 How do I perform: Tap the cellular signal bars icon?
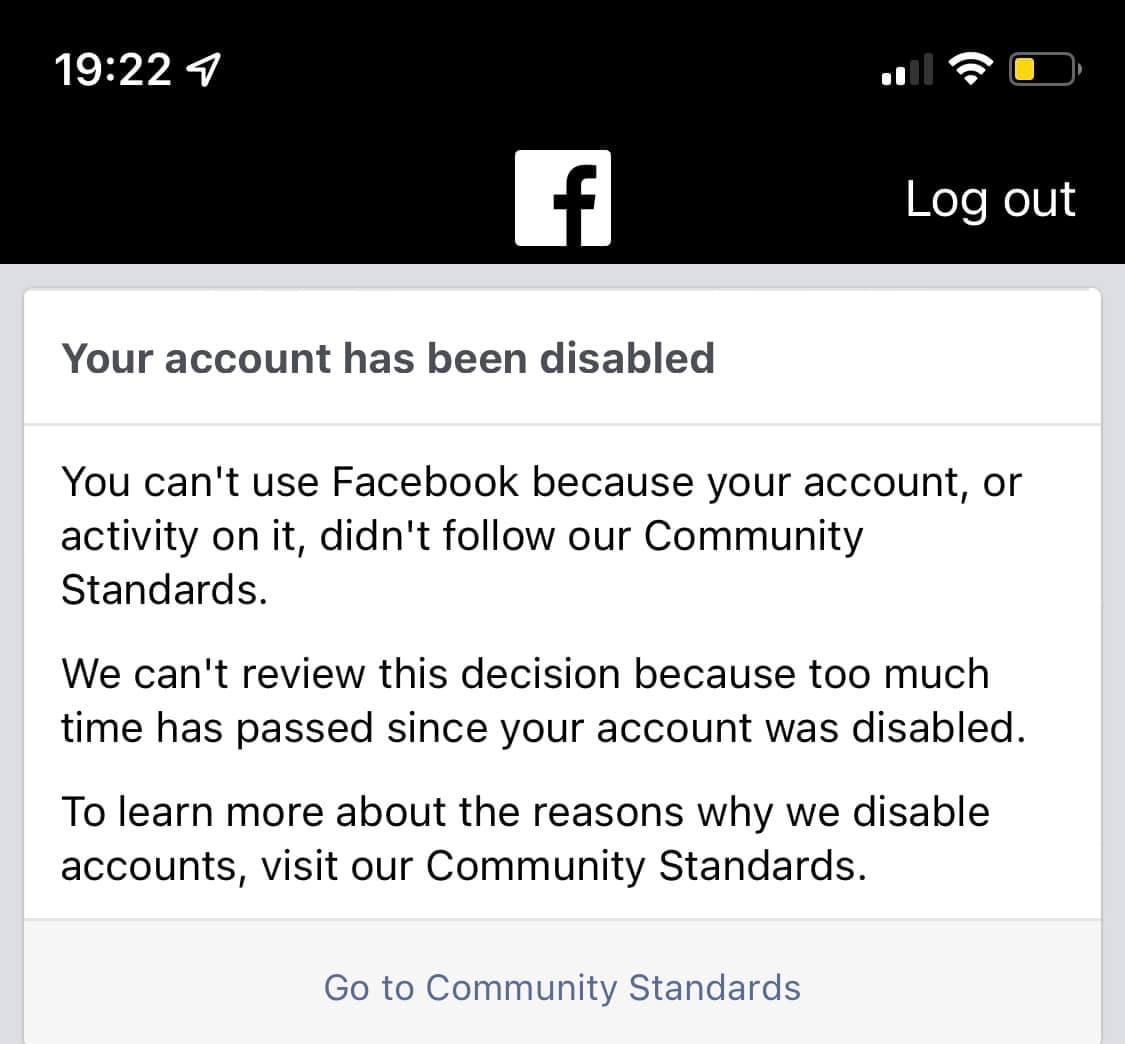(x=907, y=70)
